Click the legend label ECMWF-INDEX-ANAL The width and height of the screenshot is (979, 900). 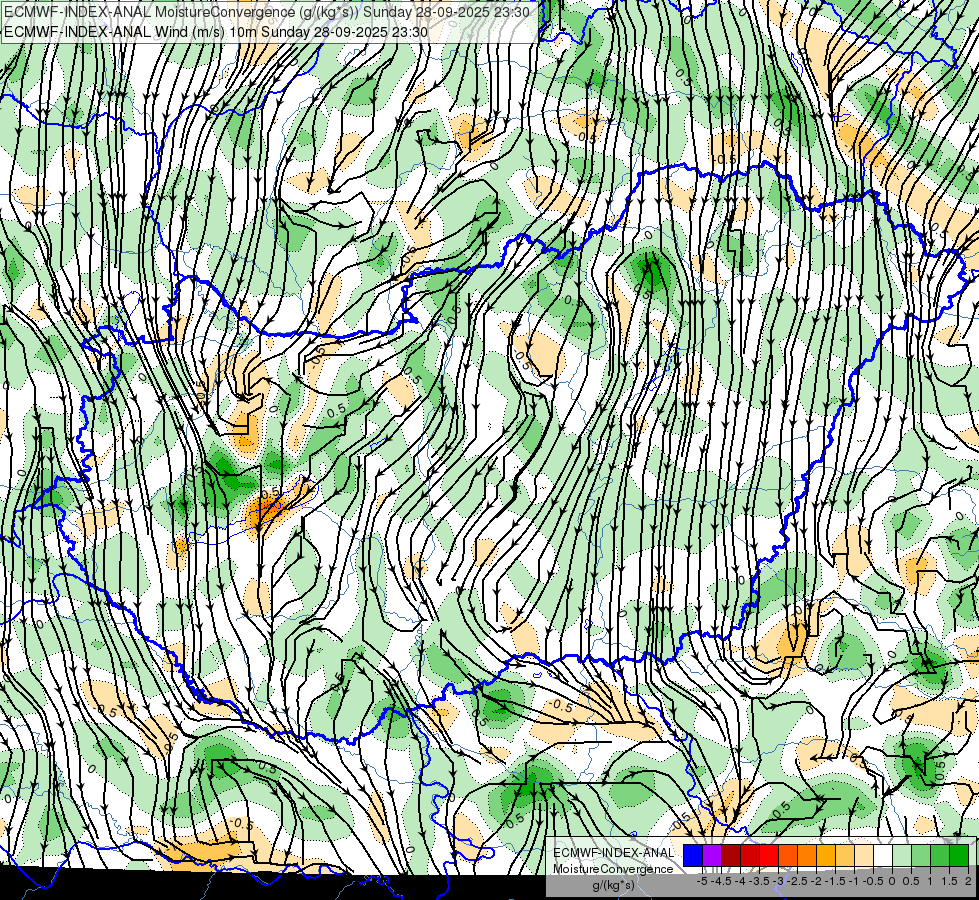tap(613, 853)
